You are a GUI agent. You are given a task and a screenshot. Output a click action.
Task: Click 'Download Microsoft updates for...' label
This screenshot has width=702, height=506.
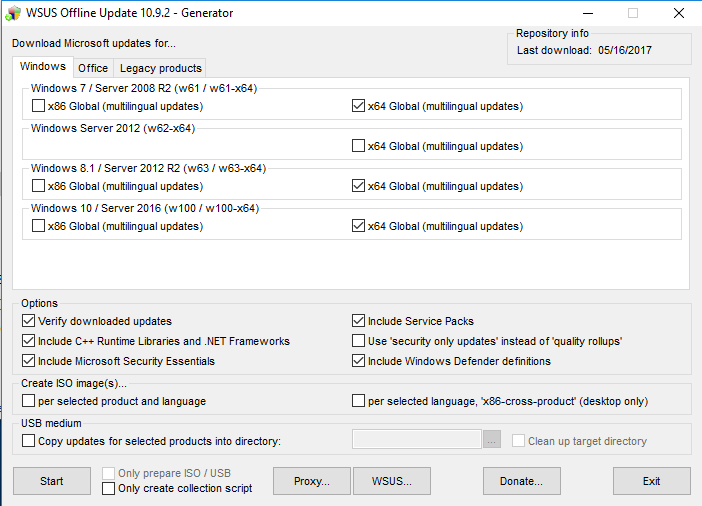94,43
